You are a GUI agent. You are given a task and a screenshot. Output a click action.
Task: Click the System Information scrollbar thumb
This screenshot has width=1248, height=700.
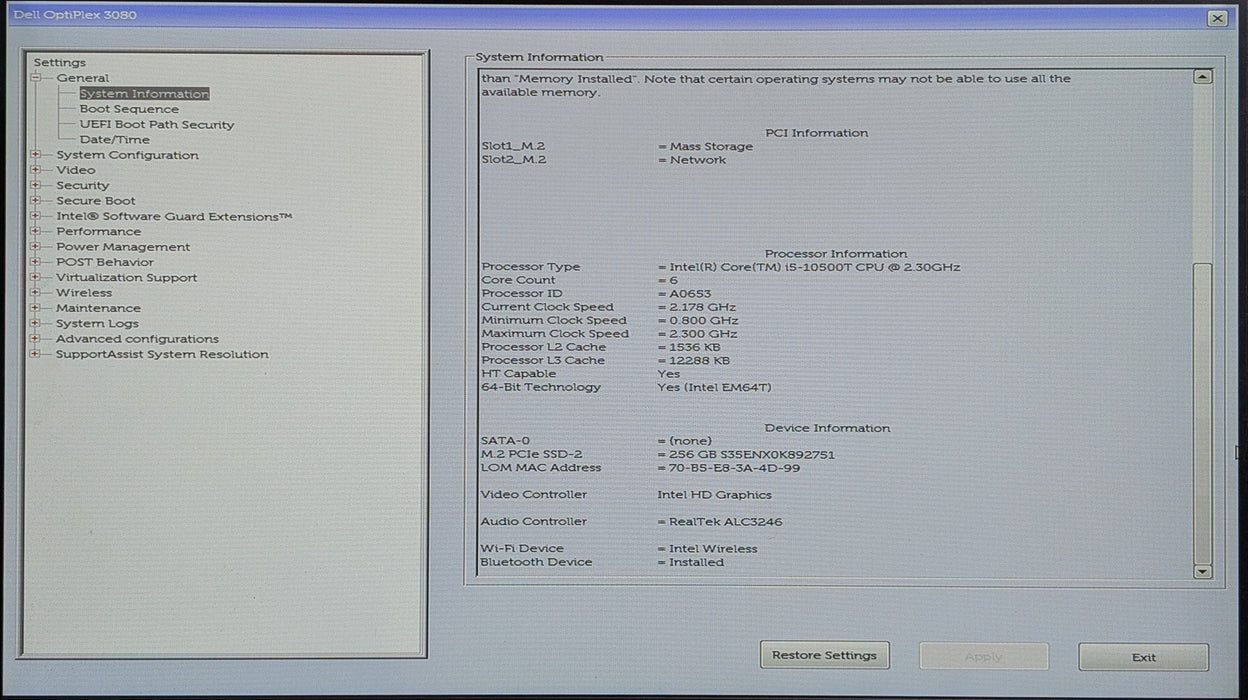(x=1203, y=413)
